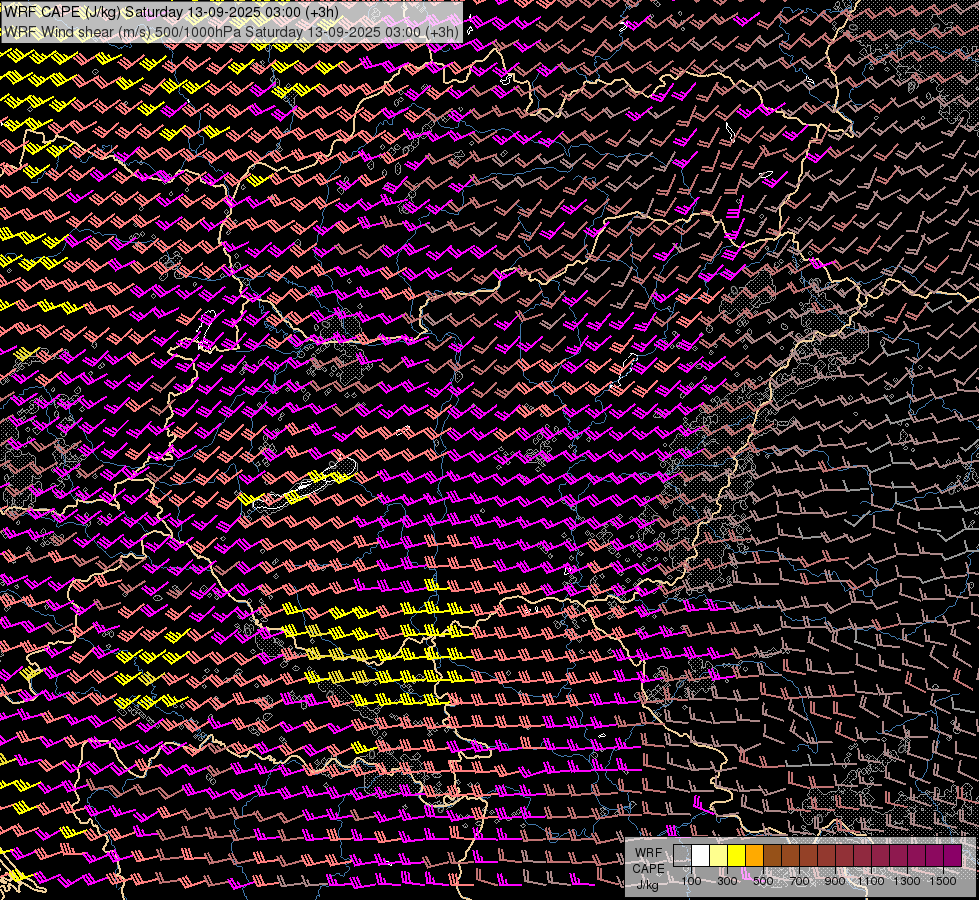Select the white swatch in the CAPE legend
979x900 pixels.
point(701,855)
